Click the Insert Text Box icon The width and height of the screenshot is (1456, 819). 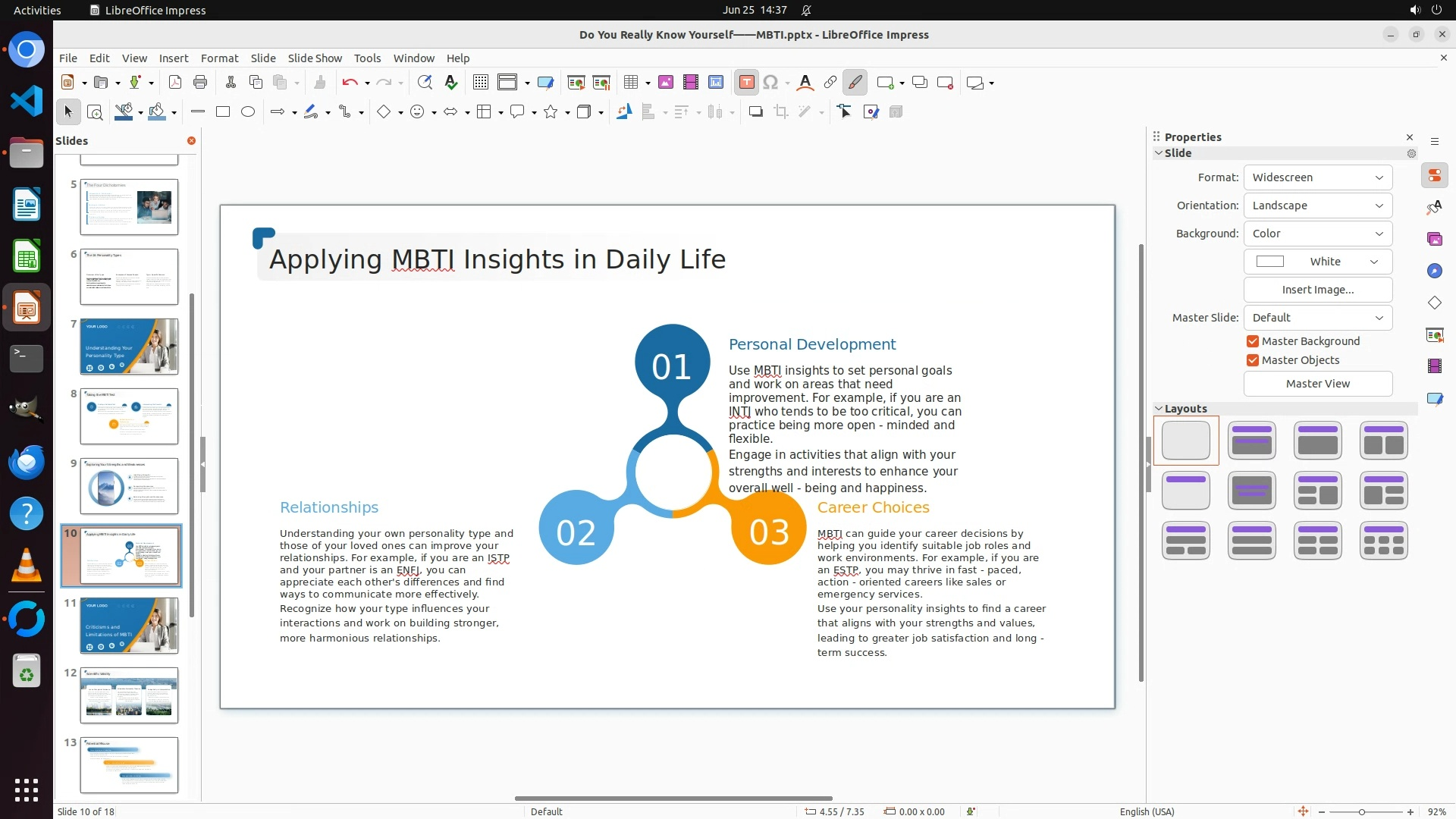746,83
